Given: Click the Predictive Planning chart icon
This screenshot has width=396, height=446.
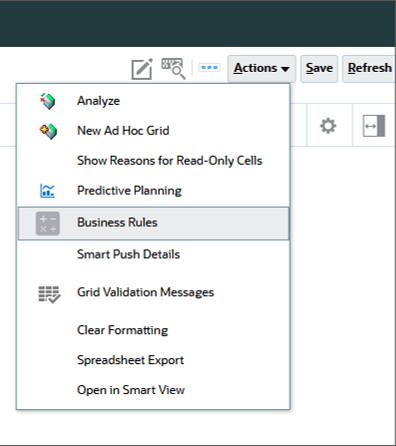Looking at the screenshot, I should 47,191.
